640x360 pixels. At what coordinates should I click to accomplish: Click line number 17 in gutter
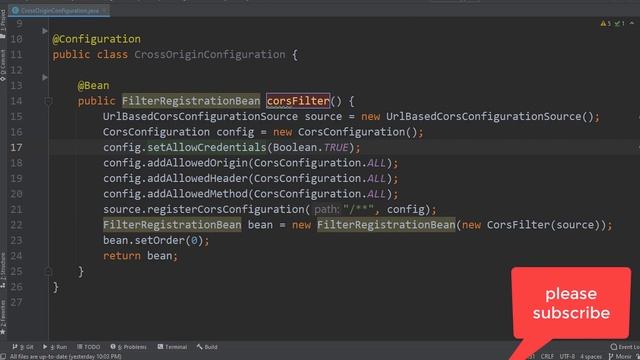pyautogui.click(x=16, y=147)
